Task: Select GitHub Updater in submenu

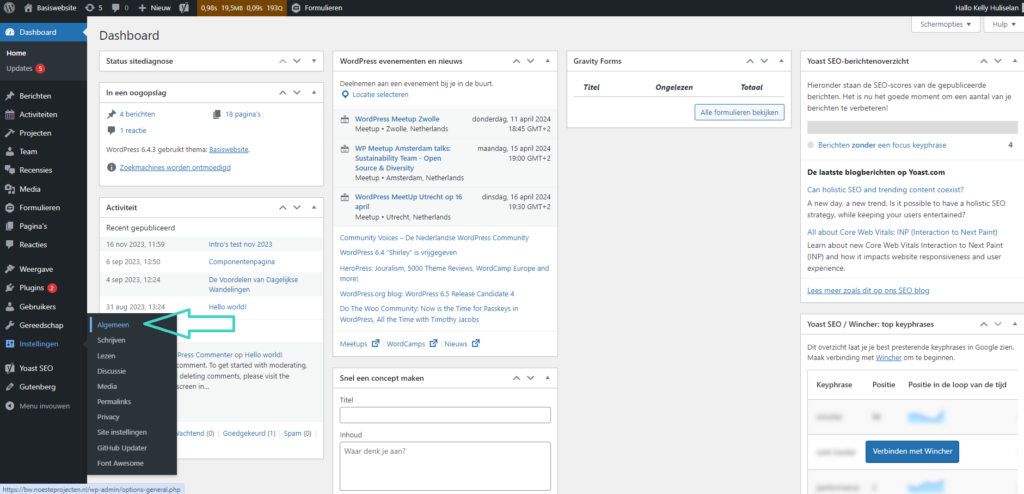Action: click(x=121, y=448)
